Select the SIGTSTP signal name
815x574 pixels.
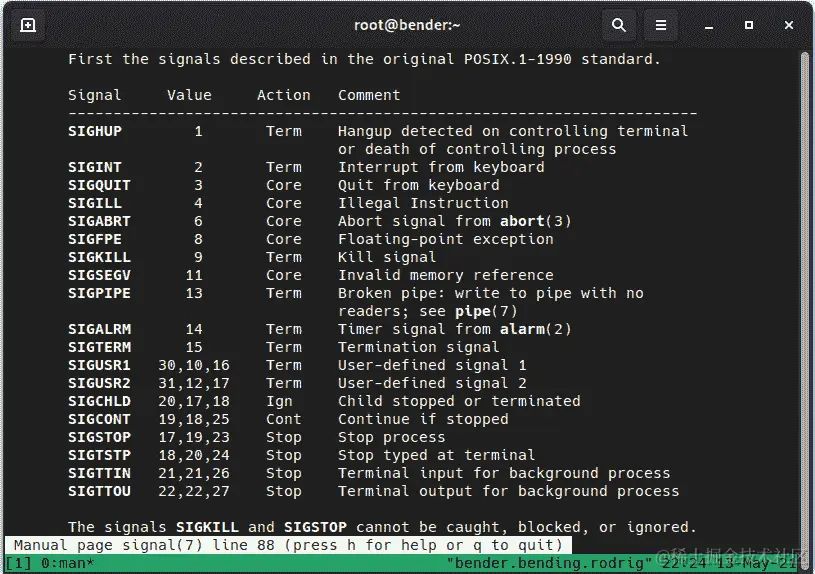tap(99, 455)
